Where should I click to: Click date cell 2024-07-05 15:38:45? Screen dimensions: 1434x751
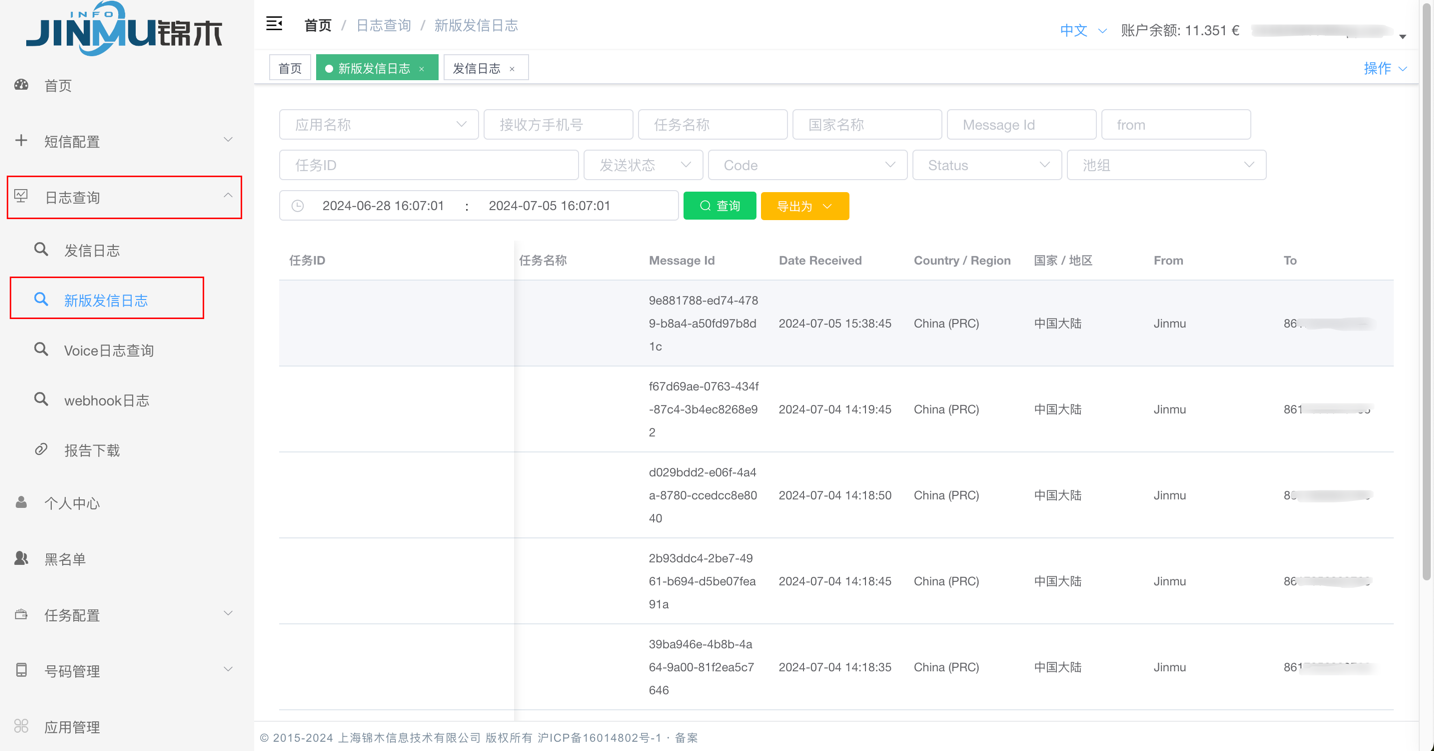(x=835, y=323)
